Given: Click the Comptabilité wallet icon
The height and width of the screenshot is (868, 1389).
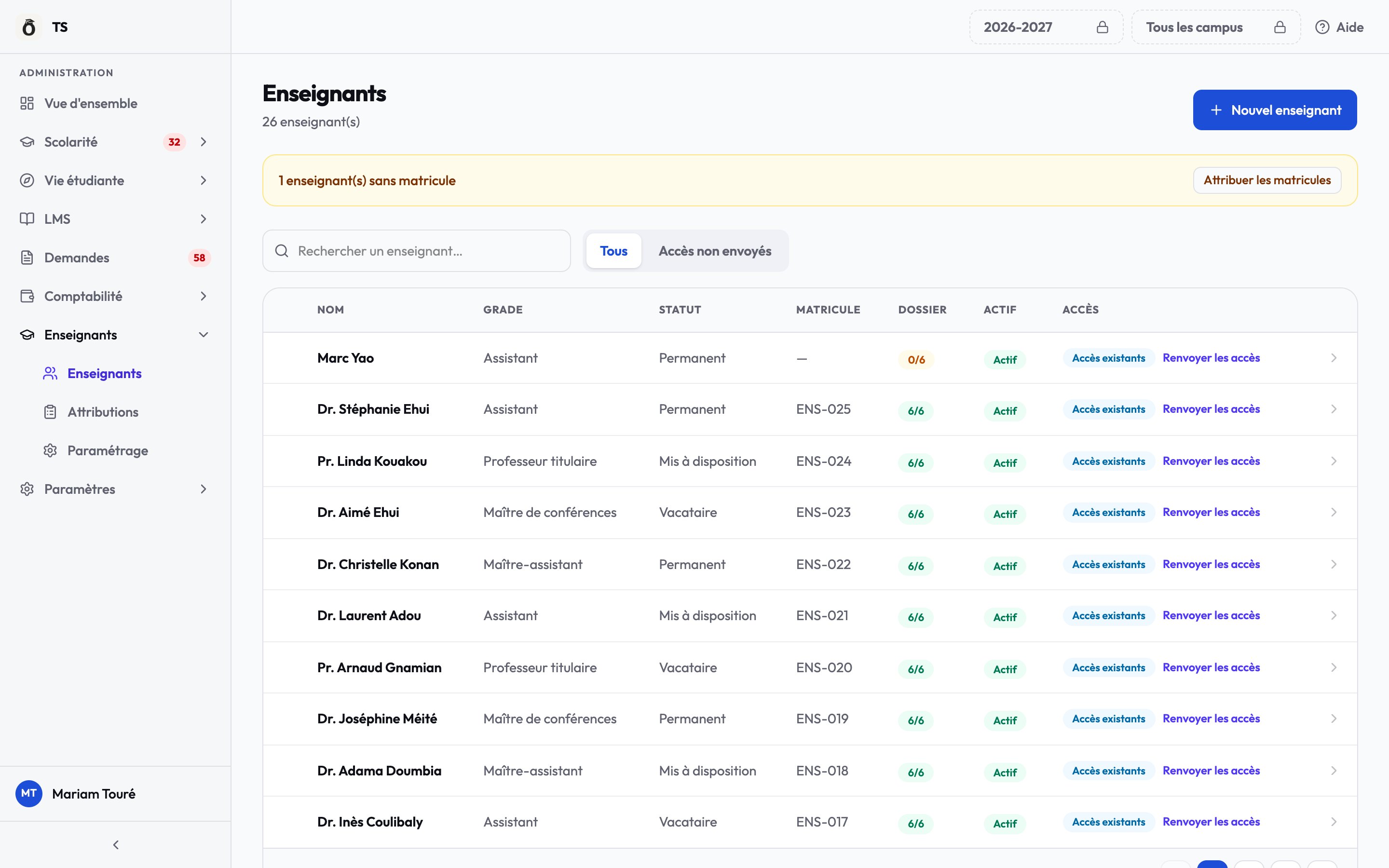Looking at the screenshot, I should click(27, 296).
